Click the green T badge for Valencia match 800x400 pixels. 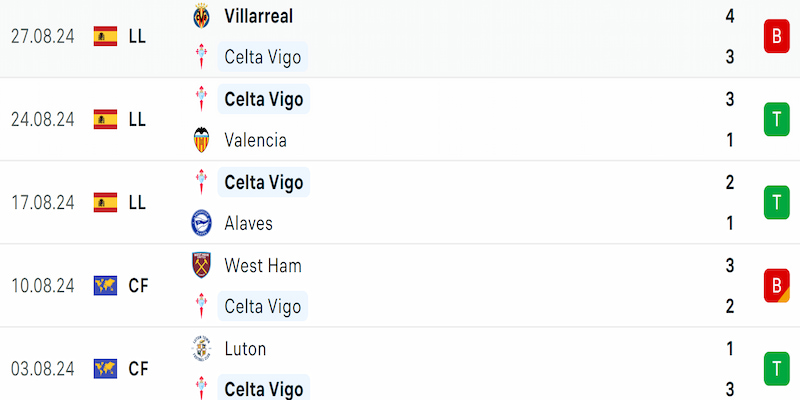(x=777, y=119)
